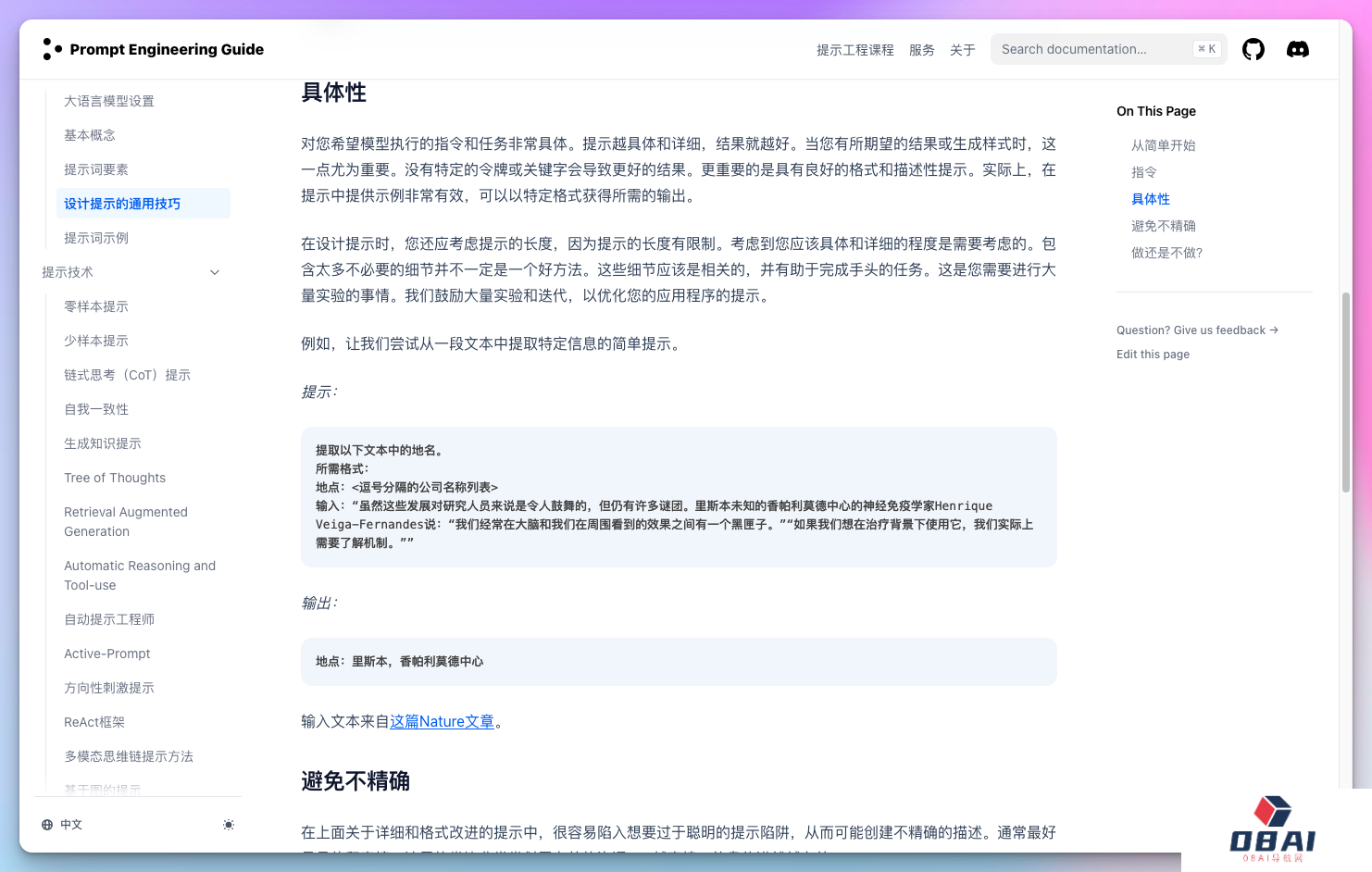Jump to 避免不精确 in page outline
The image size is (1372, 872).
1163,226
